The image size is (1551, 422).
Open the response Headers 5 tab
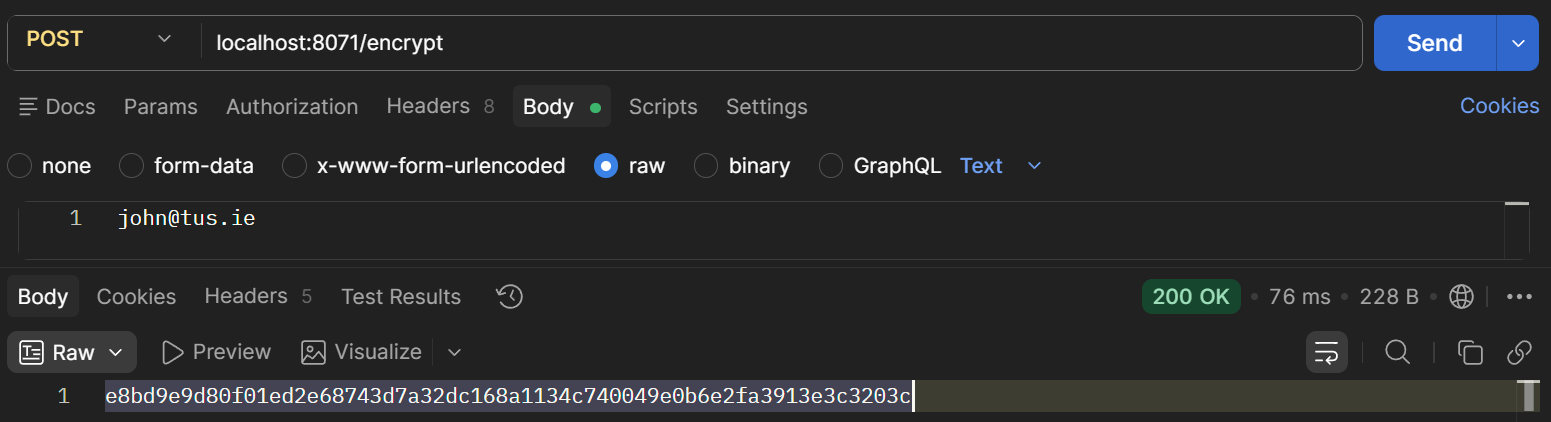click(258, 296)
